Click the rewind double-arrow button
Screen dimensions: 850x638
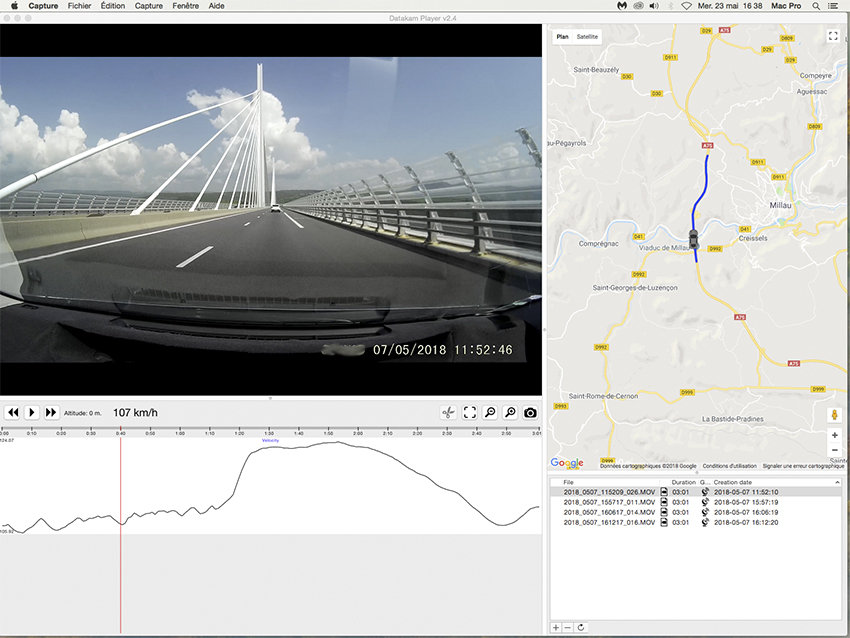[x=13, y=413]
